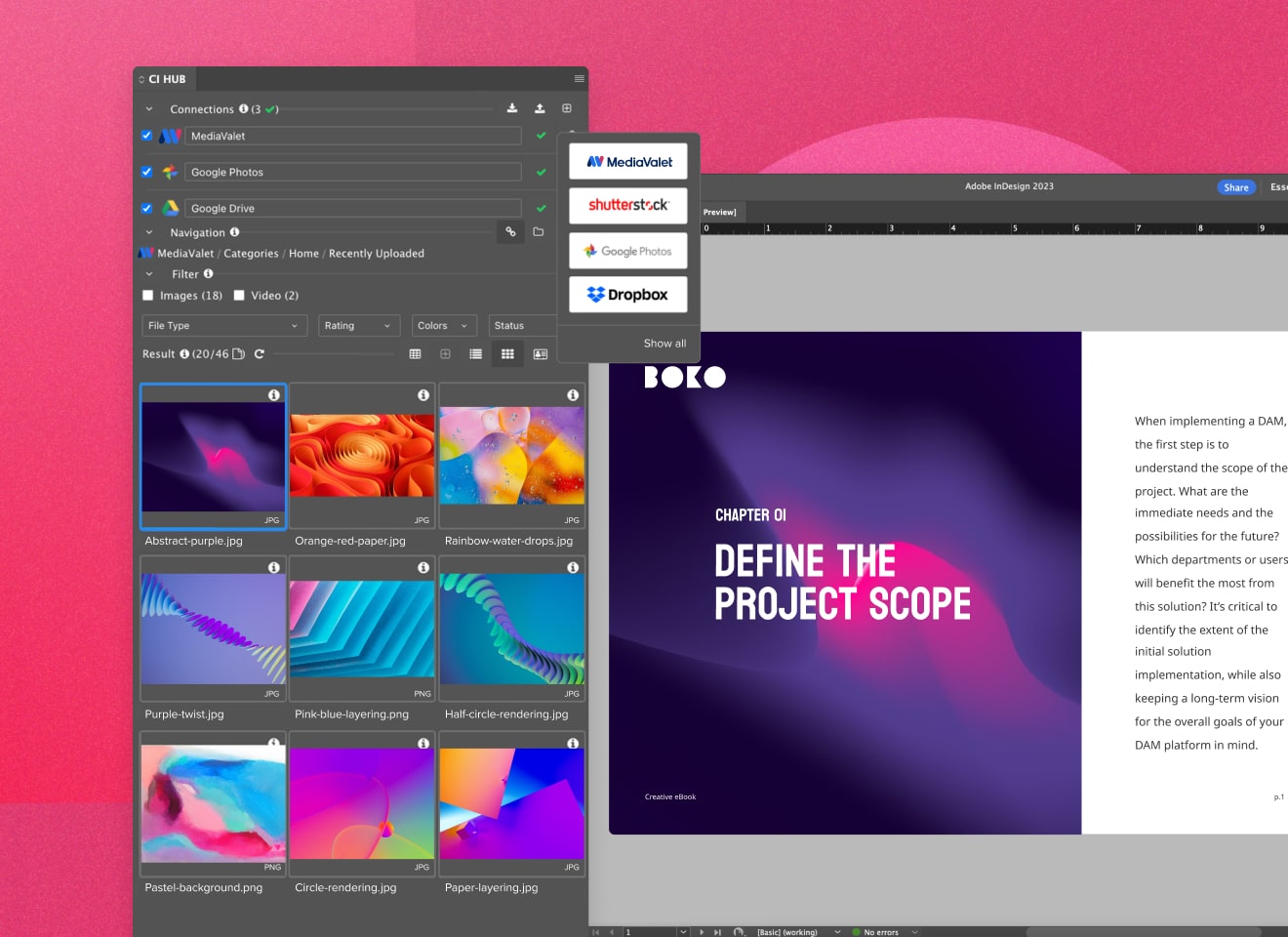This screenshot has width=1288, height=937.
Task: Select the Abstract-purple.jpg thumbnail
Action: [214, 457]
